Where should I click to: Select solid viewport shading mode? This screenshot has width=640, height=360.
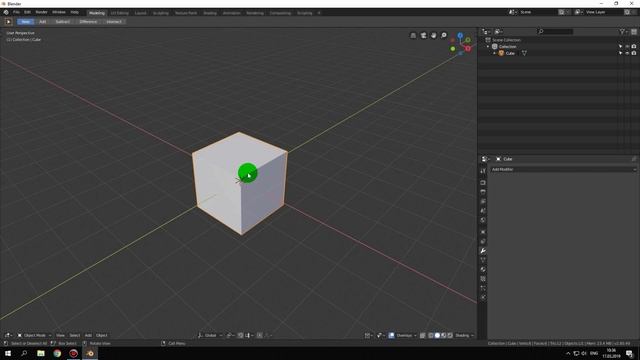point(437,336)
